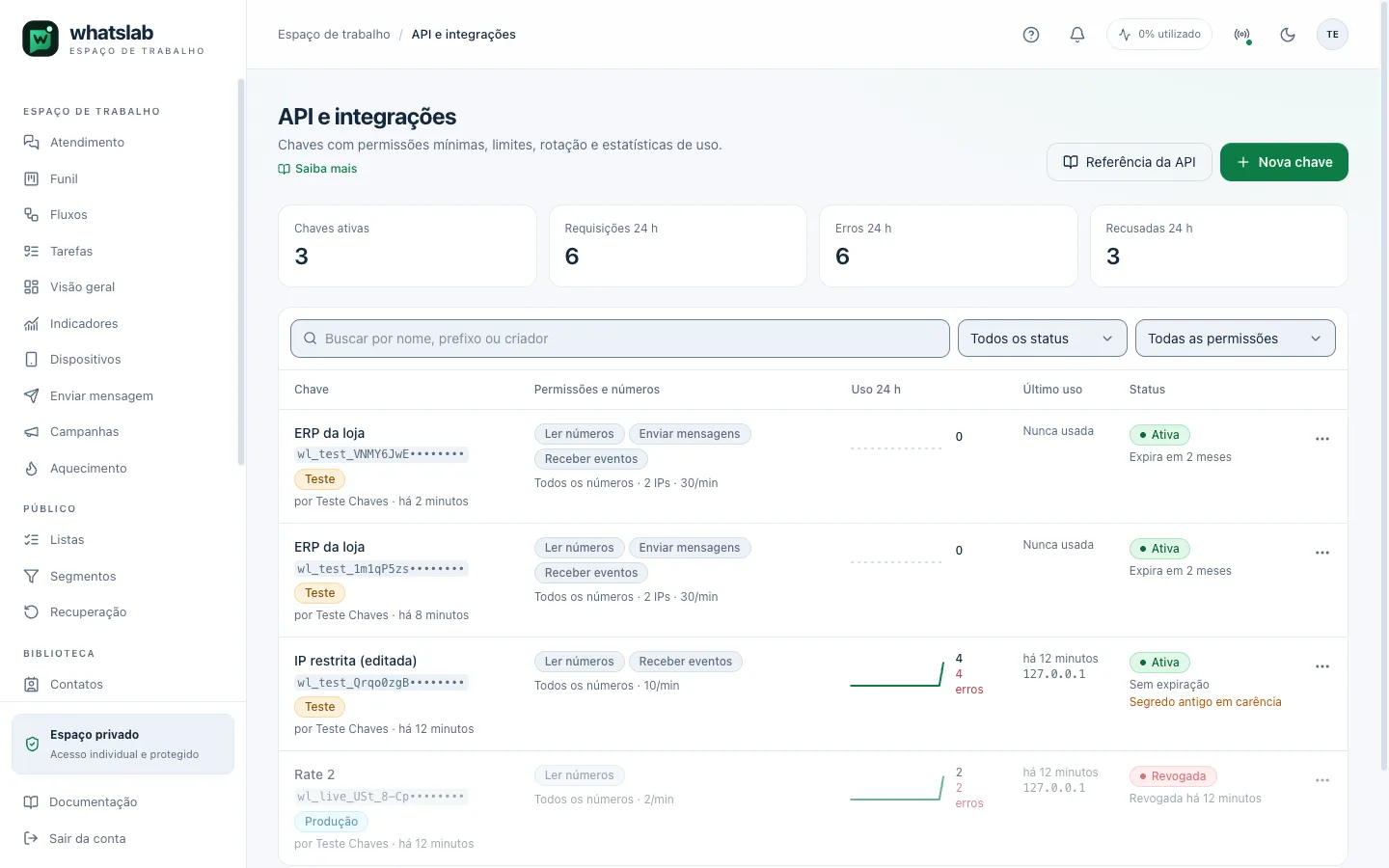Click 'Segredo antigo em carência' text
Screen dimensions: 1389x868
(1205, 702)
